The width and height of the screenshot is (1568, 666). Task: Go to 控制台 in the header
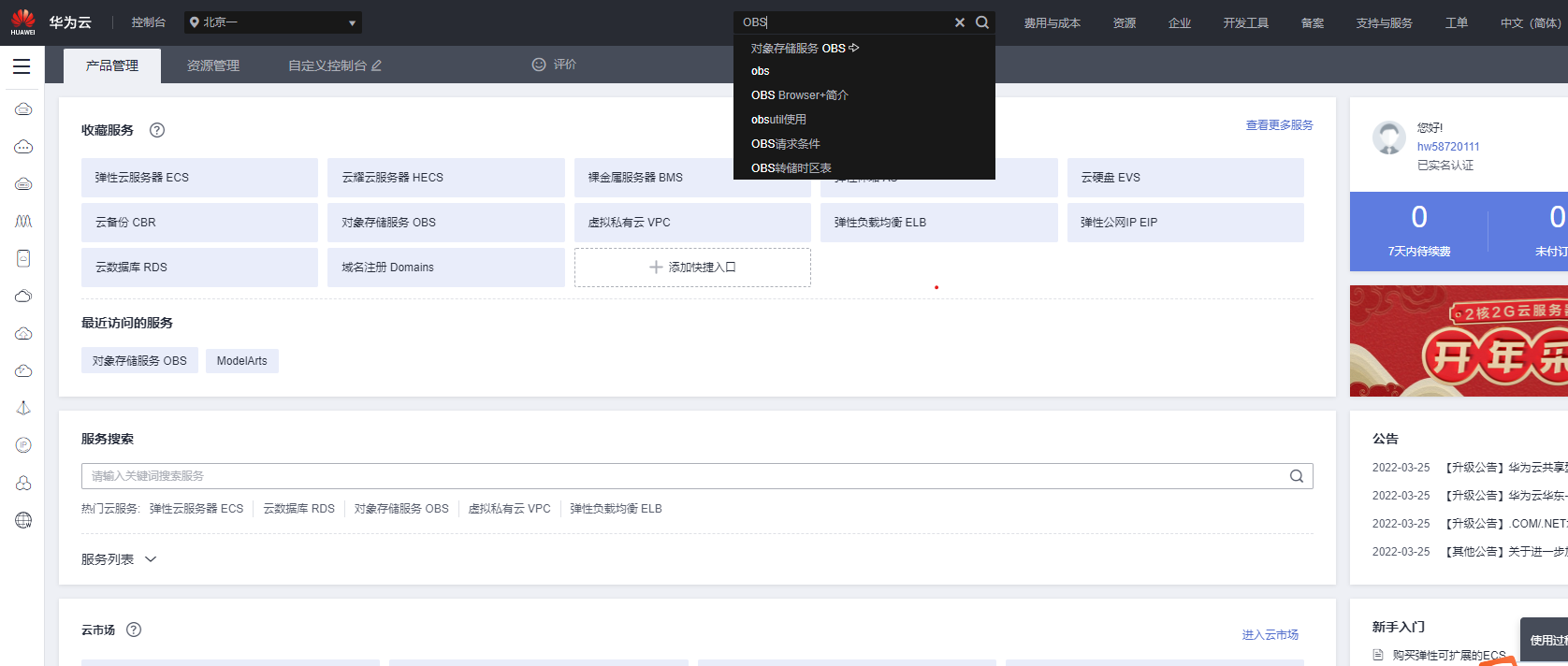(149, 22)
